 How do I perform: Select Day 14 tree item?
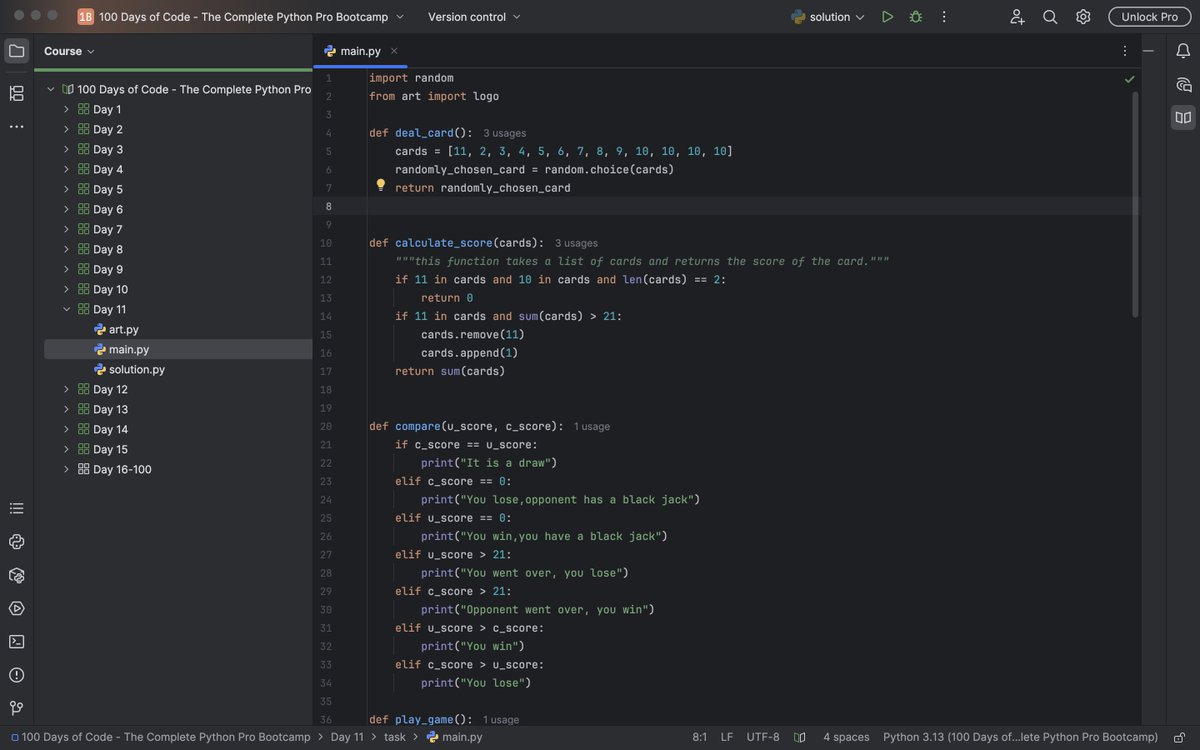tap(110, 429)
